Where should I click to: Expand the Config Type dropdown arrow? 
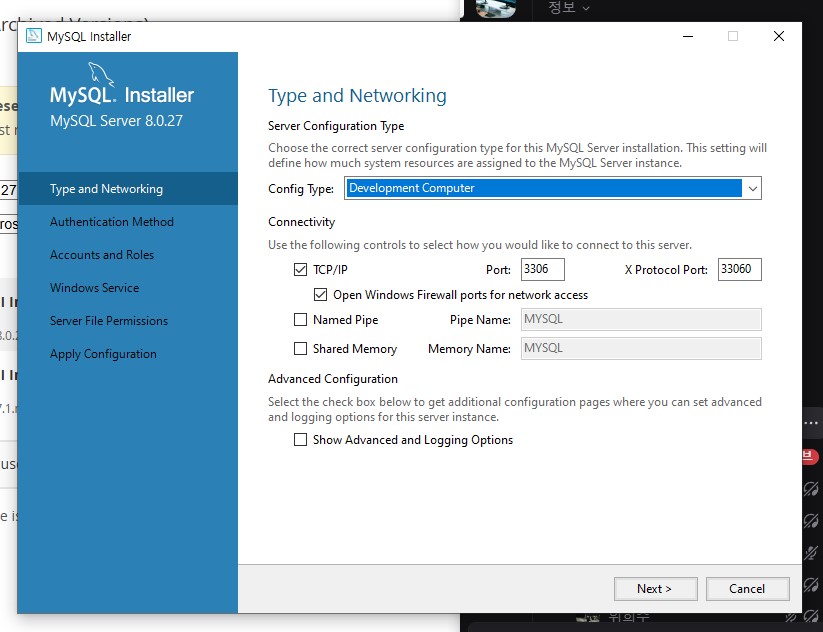coord(753,188)
